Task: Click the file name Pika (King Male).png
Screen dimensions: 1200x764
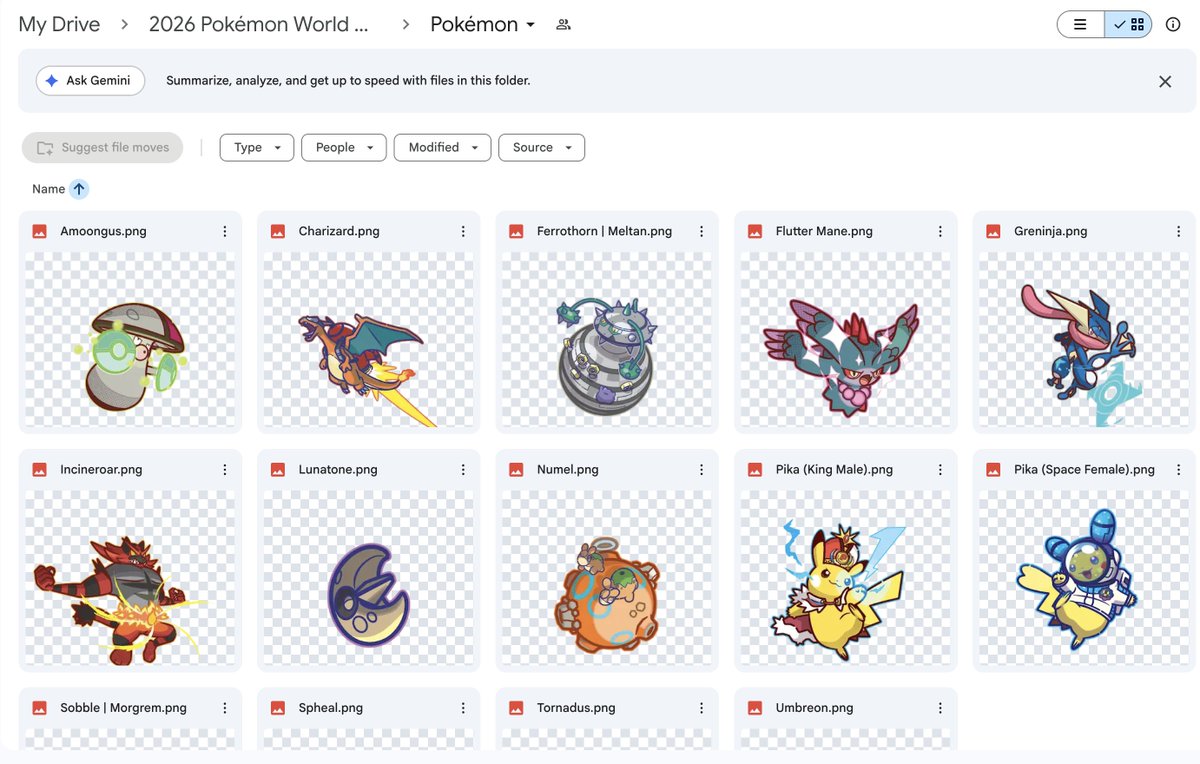Action: [x=834, y=469]
